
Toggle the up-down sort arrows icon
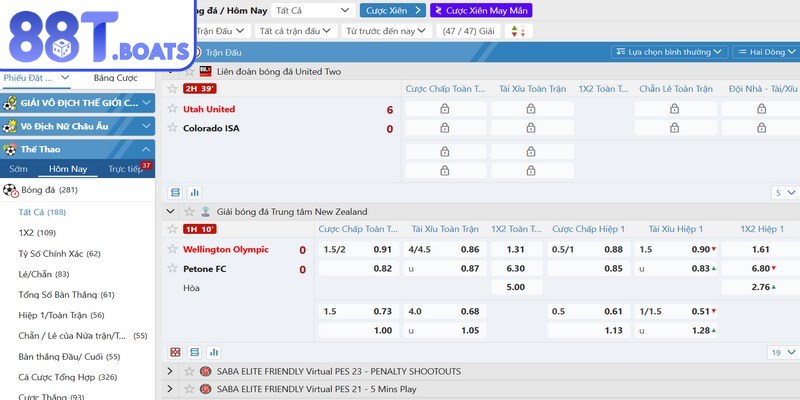[518, 31]
